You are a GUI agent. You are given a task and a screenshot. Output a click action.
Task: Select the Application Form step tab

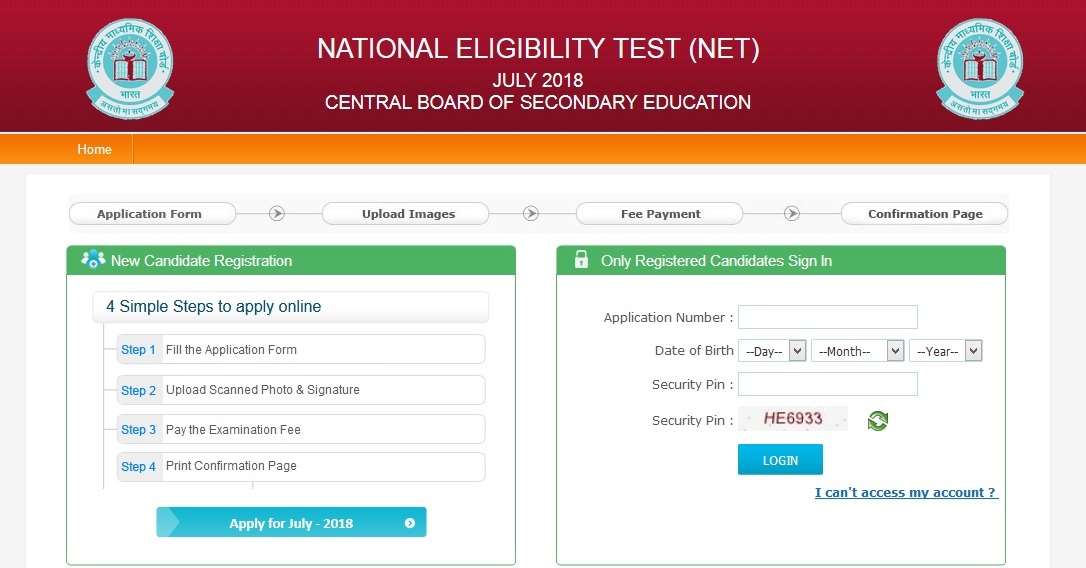[152, 213]
